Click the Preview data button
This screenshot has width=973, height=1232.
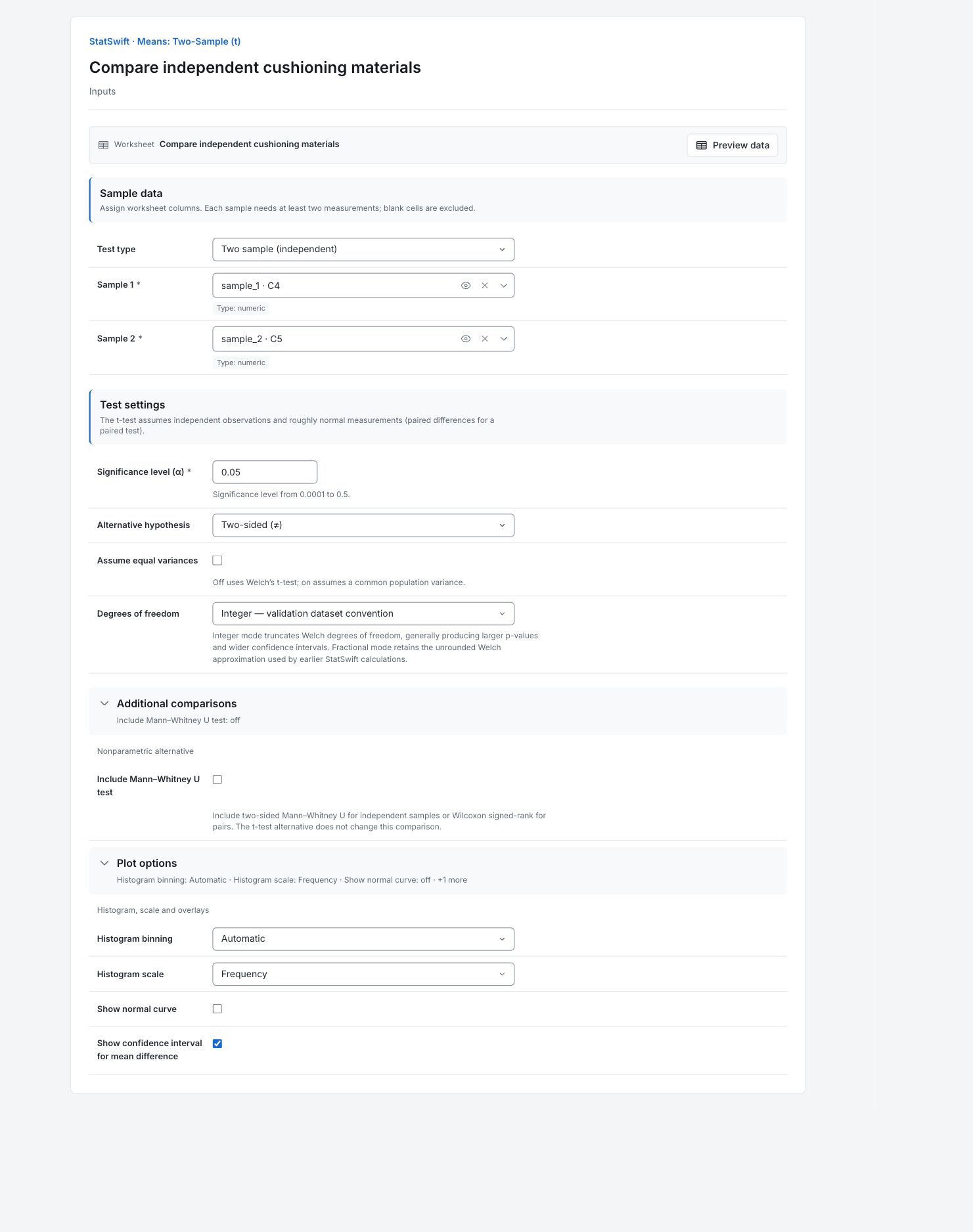tap(733, 146)
